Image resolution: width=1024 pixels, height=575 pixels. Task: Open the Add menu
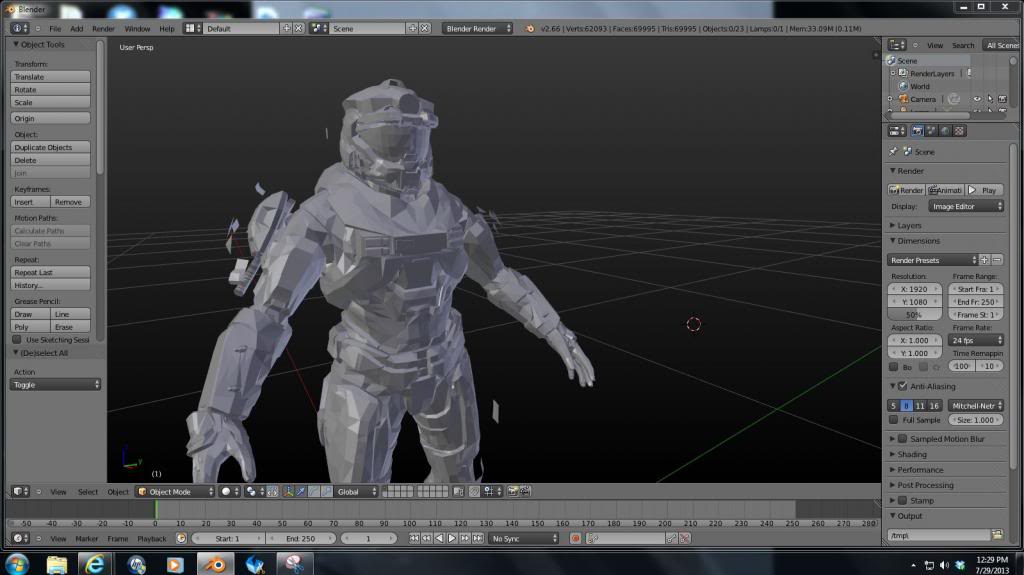pyautogui.click(x=76, y=29)
